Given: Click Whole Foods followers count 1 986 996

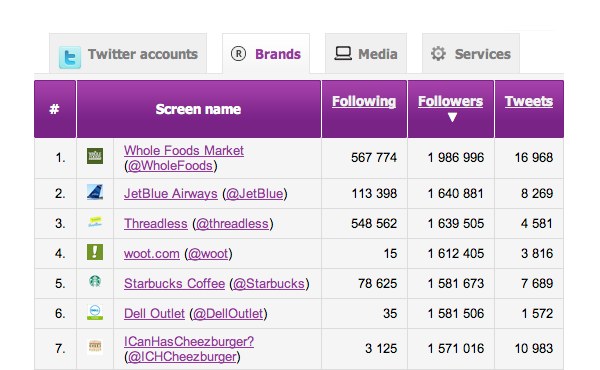Looking at the screenshot, I should click(456, 158).
